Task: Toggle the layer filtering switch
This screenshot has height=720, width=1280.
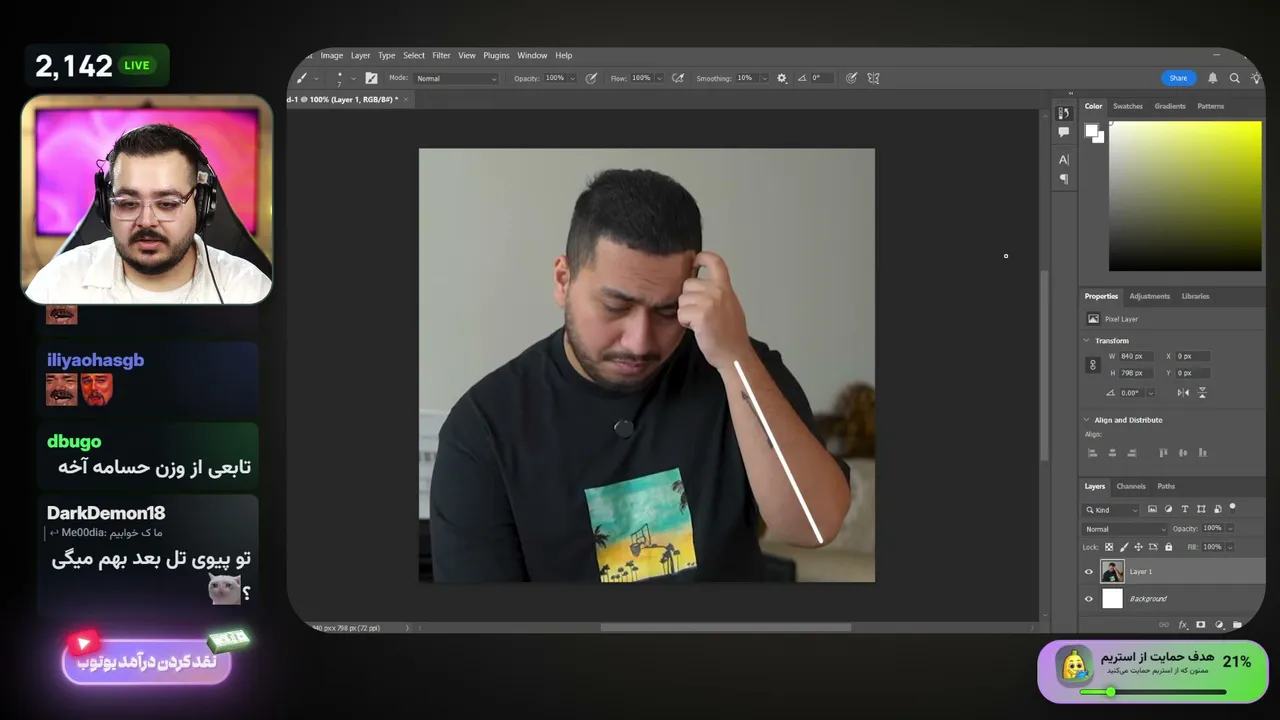Action: click(1233, 507)
